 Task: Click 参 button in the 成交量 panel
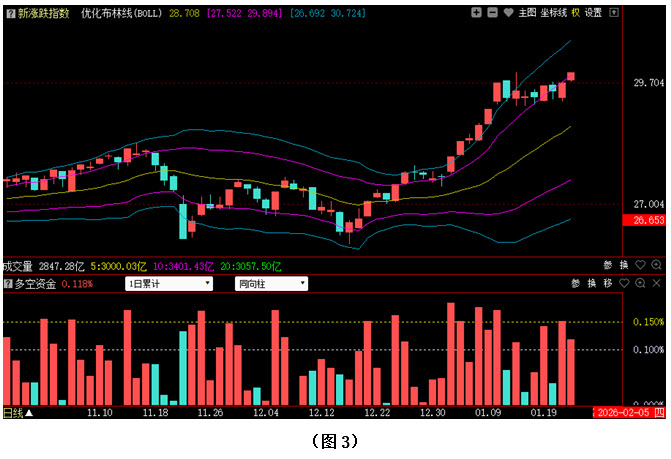tap(608, 266)
